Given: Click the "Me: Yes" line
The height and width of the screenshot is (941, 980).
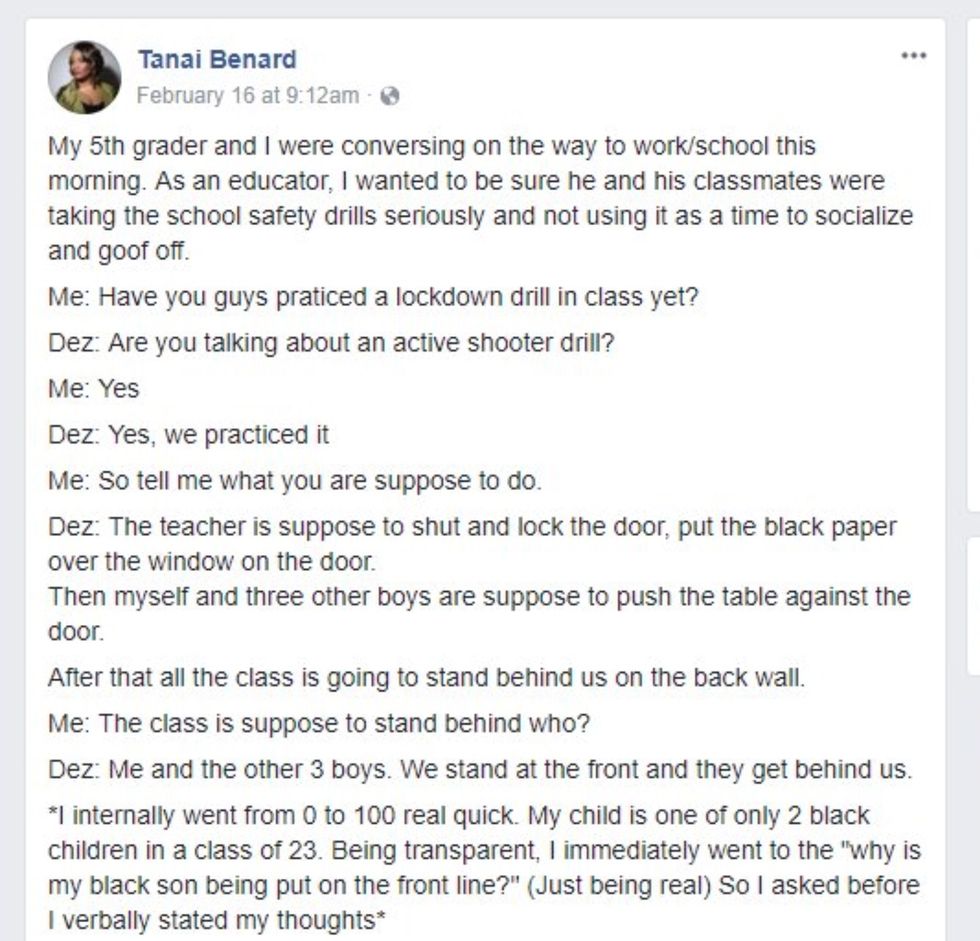Looking at the screenshot, I should [x=94, y=388].
